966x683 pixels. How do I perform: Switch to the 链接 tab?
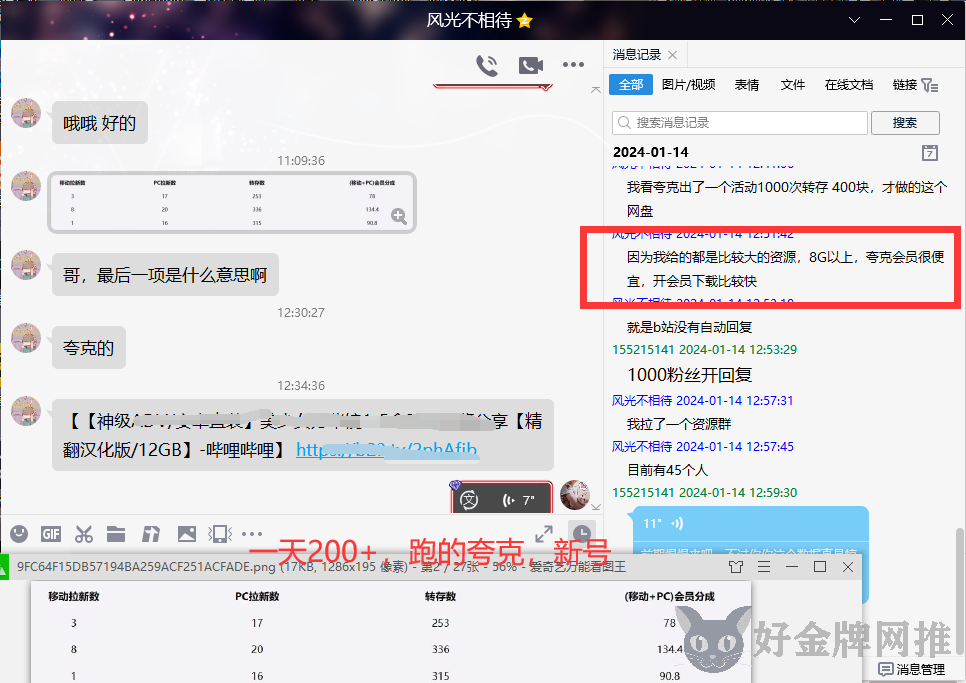905,85
